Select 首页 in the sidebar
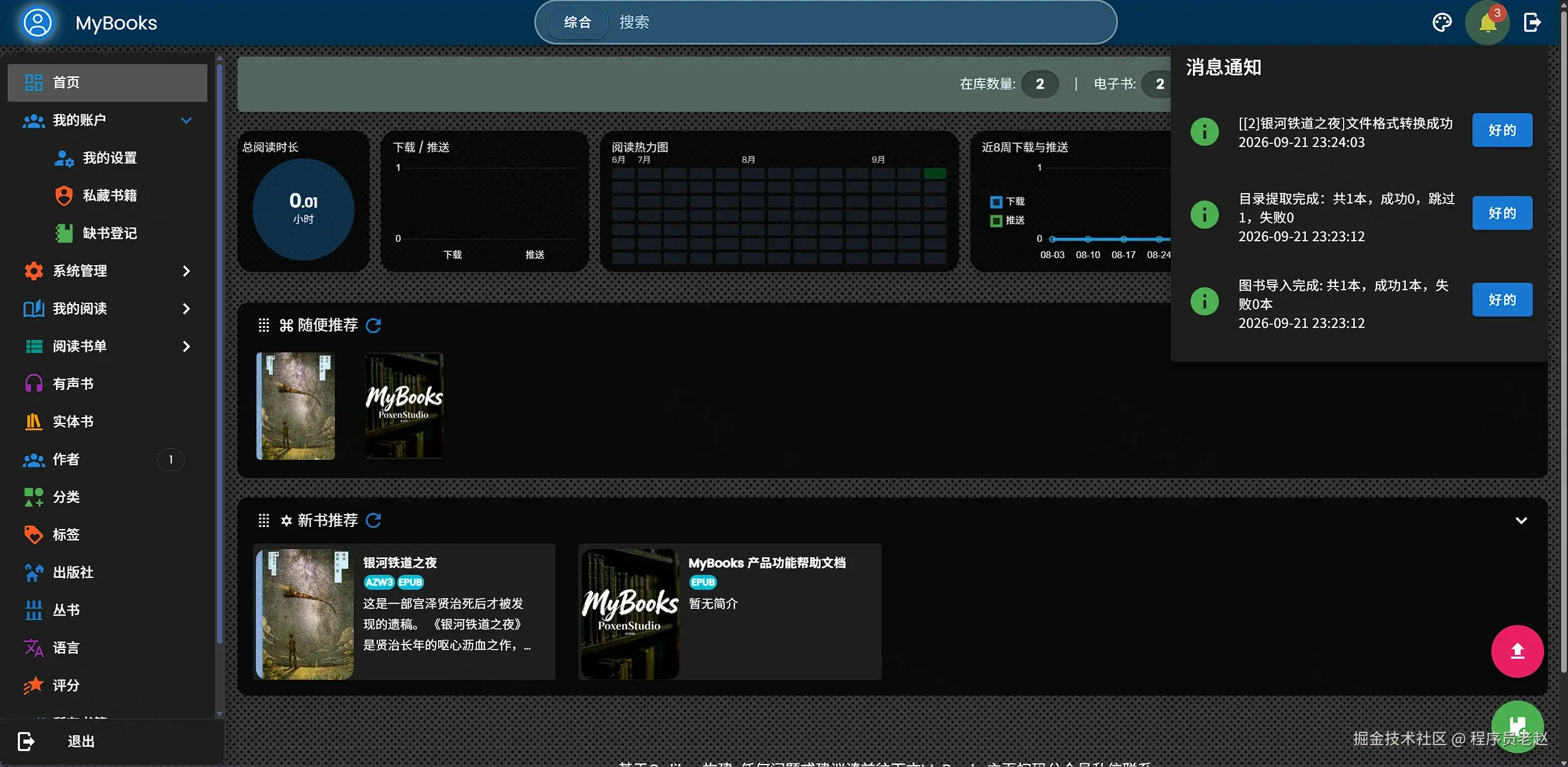The height and width of the screenshot is (767, 1568). [107, 82]
